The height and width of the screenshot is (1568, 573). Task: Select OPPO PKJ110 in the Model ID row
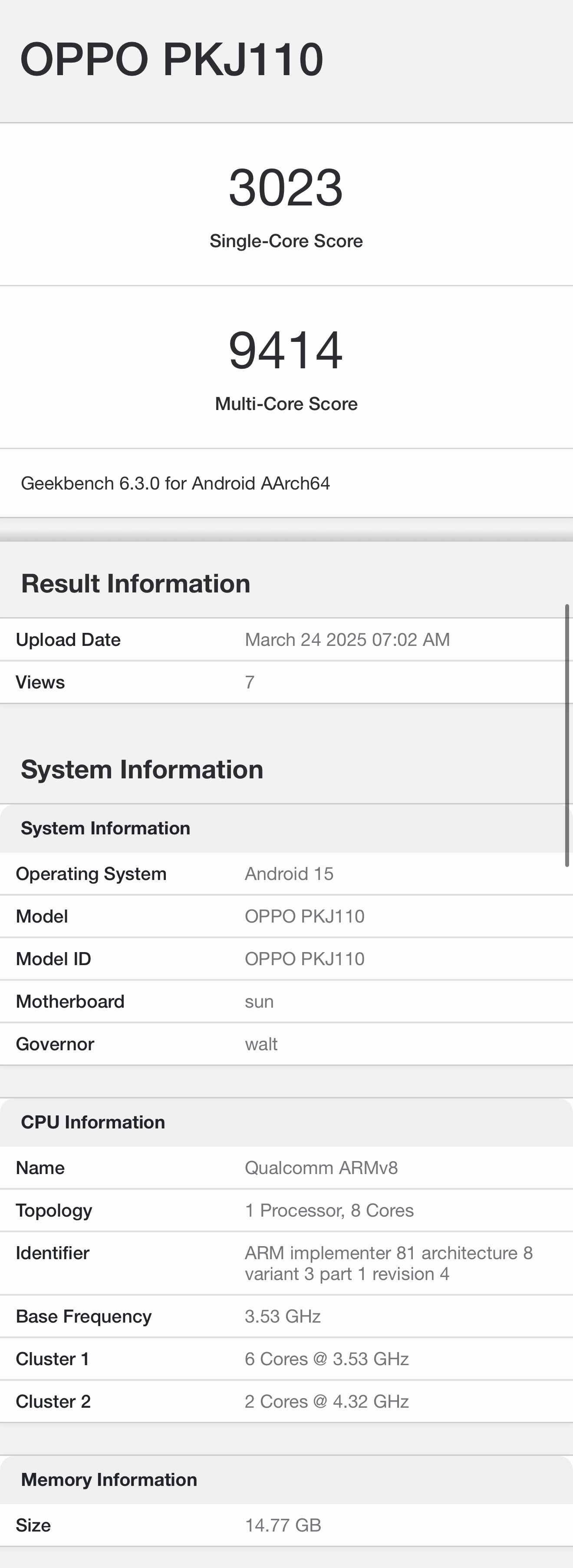305,959
